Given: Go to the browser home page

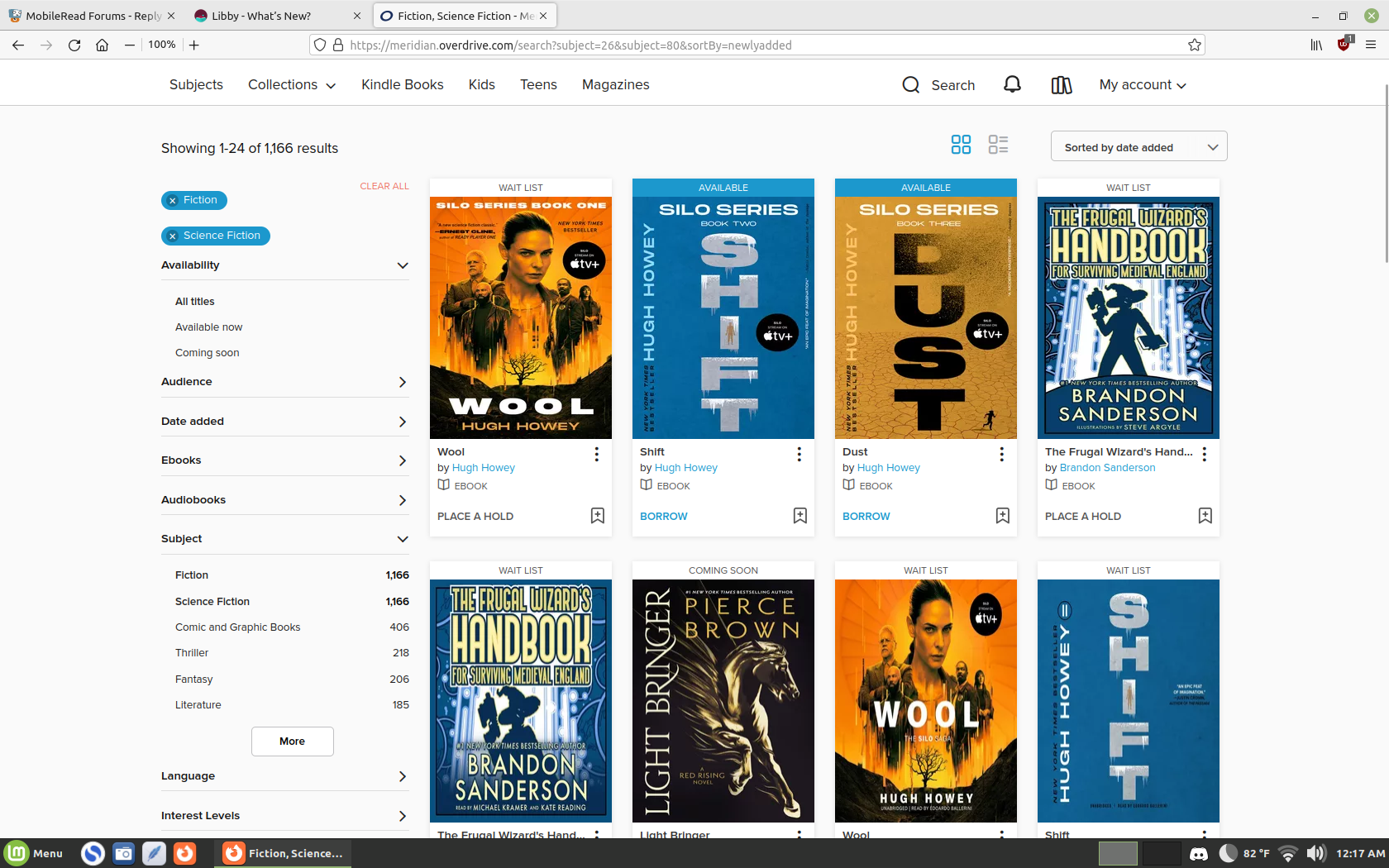Looking at the screenshot, I should (x=103, y=45).
